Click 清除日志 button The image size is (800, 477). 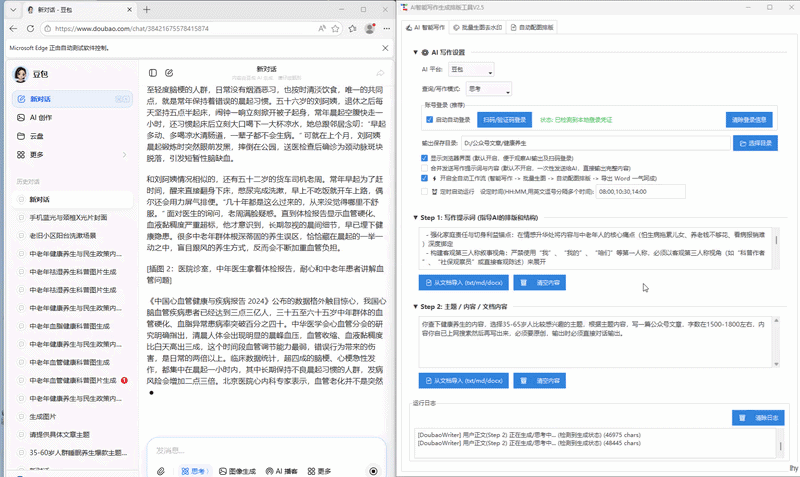(x=758, y=418)
